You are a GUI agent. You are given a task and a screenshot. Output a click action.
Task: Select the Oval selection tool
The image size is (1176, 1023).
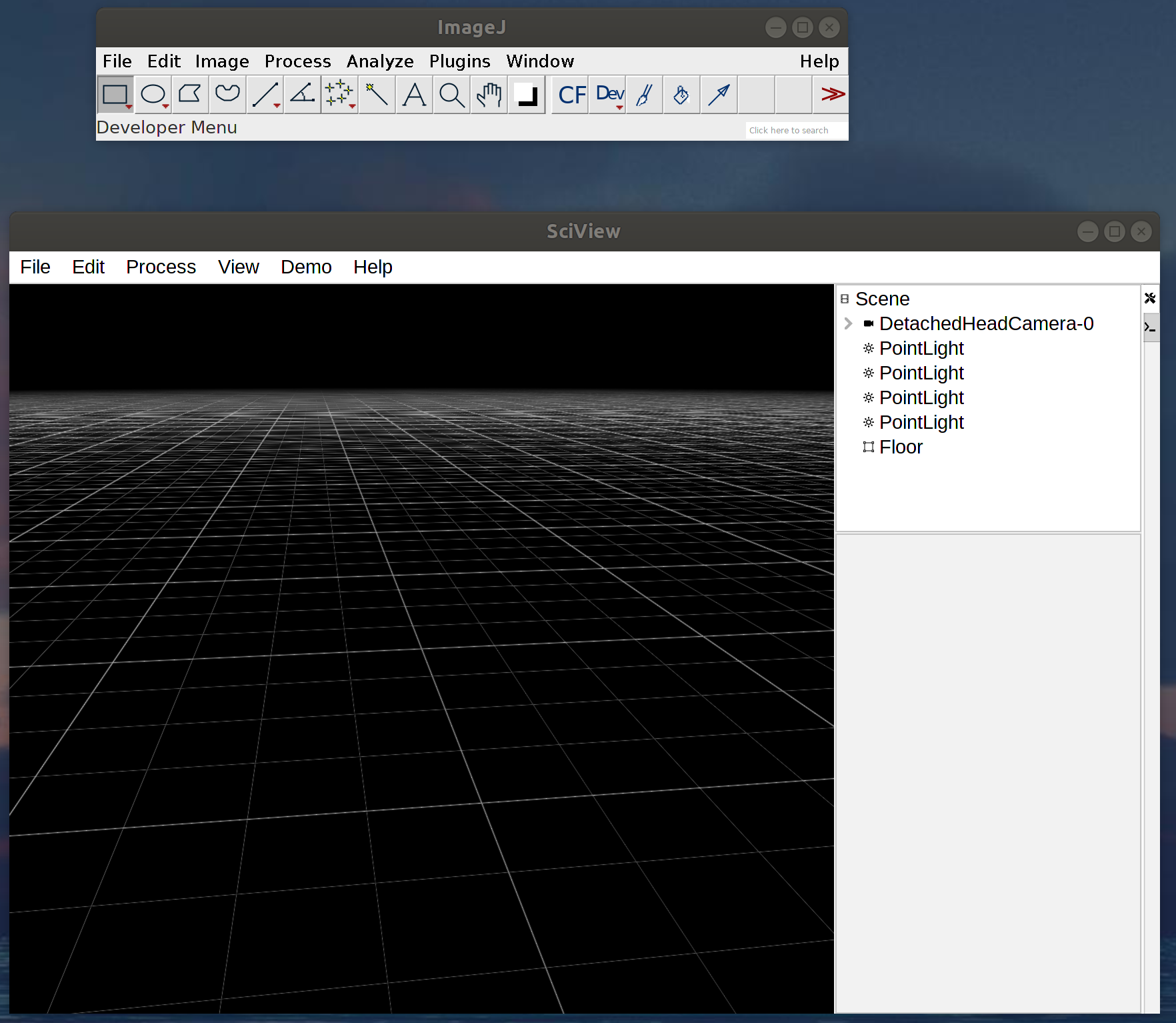pyautogui.click(x=153, y=95)
